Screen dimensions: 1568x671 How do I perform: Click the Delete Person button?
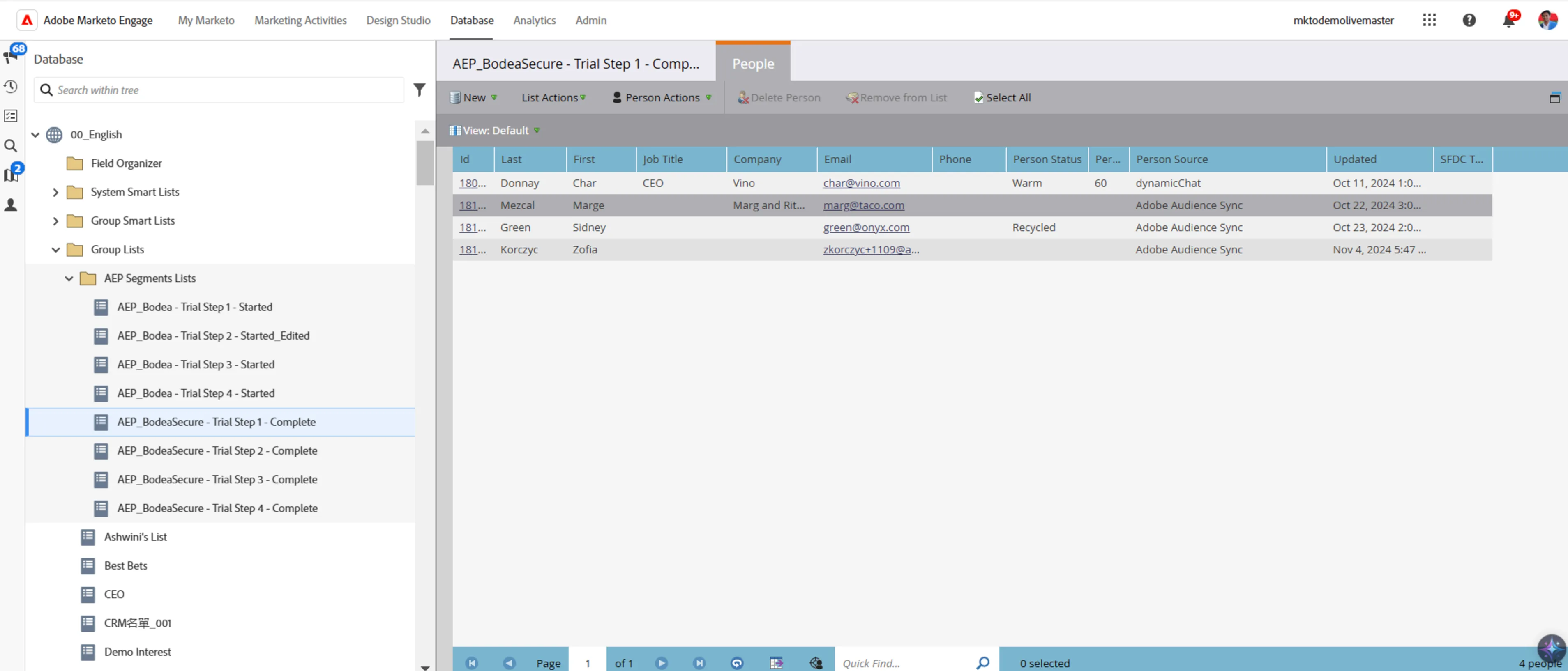point(779,98)
